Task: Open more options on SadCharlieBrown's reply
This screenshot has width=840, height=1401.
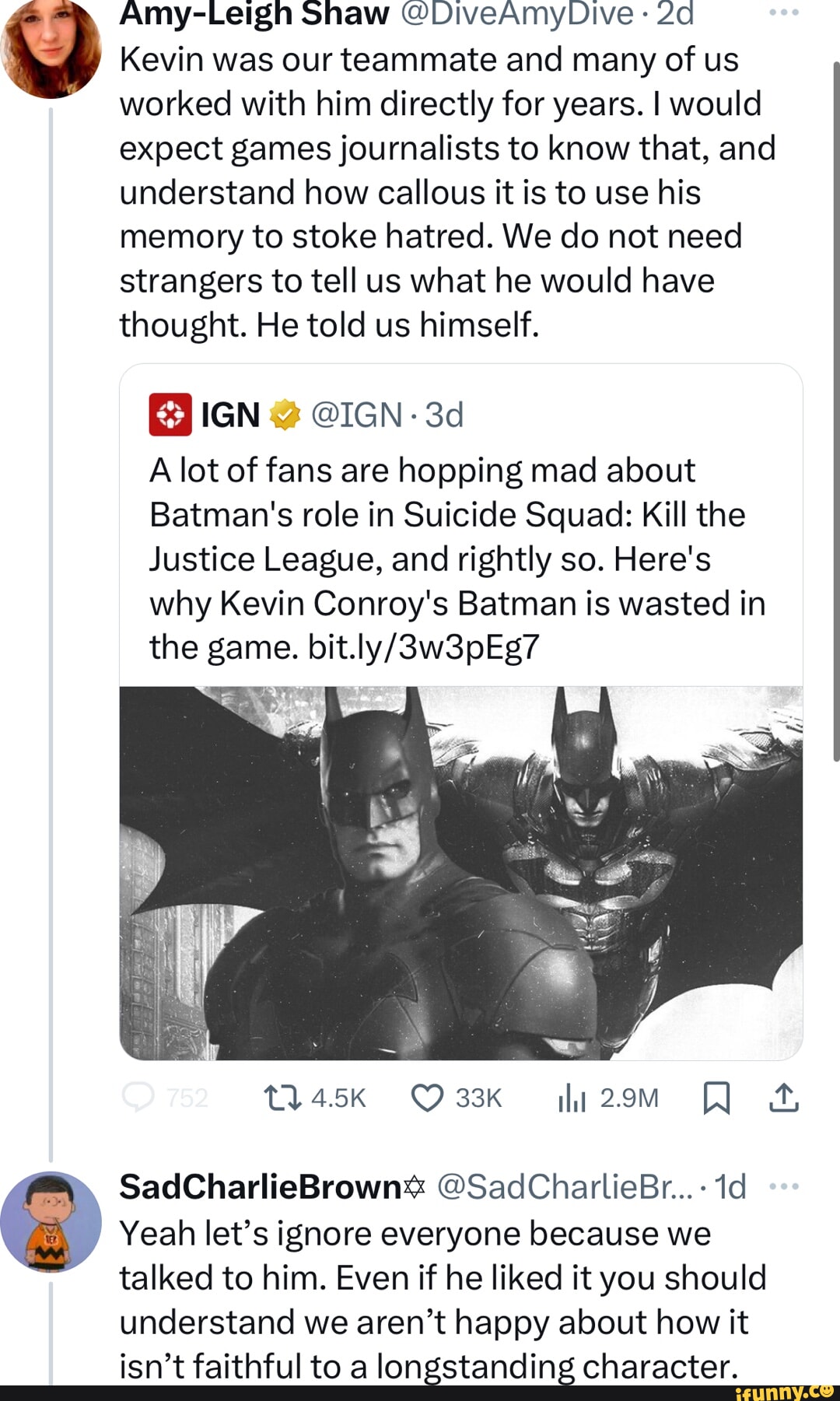Action: tap(784, 1186)
